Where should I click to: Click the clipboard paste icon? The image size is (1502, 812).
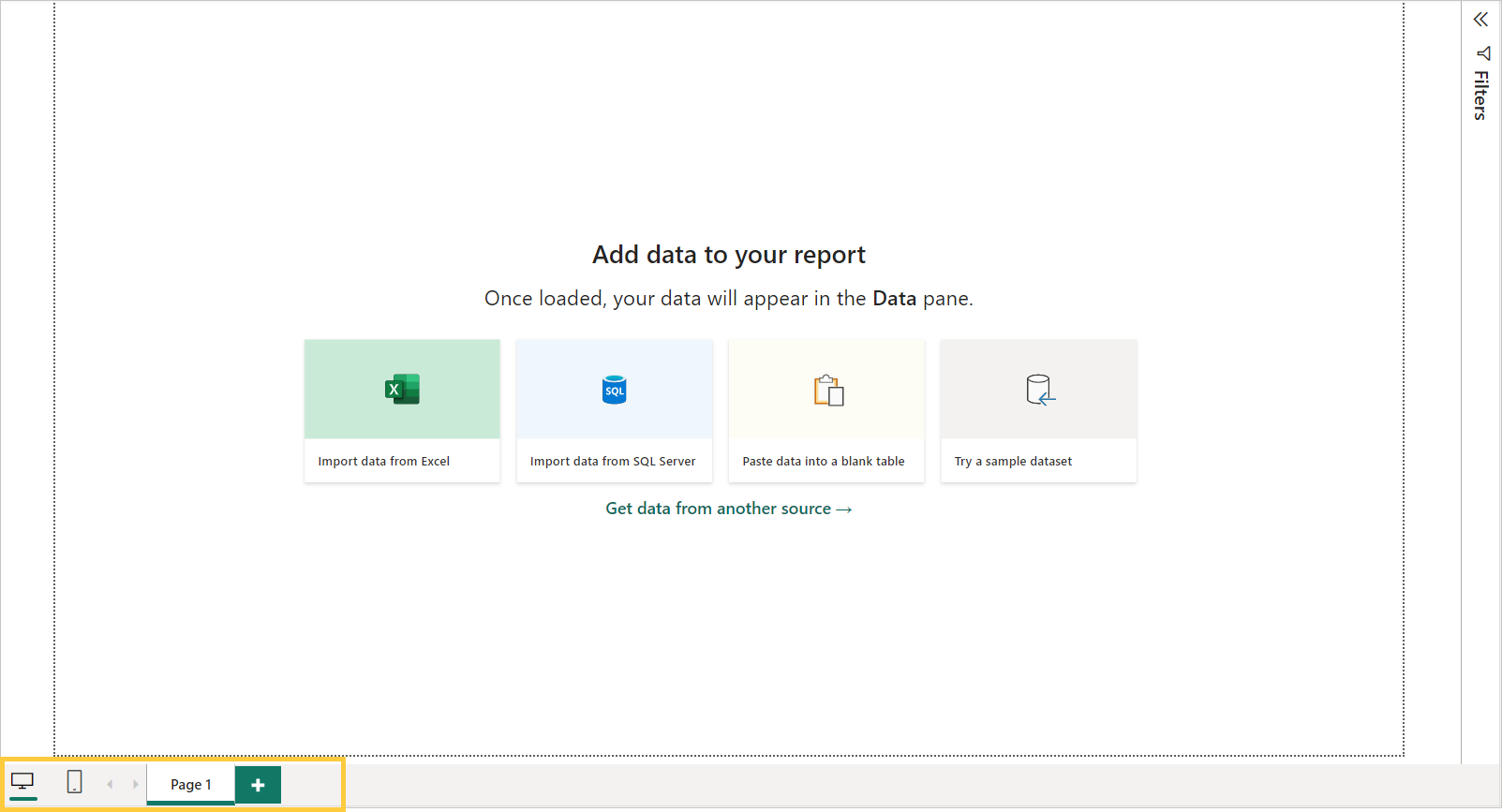coord(828,390)
